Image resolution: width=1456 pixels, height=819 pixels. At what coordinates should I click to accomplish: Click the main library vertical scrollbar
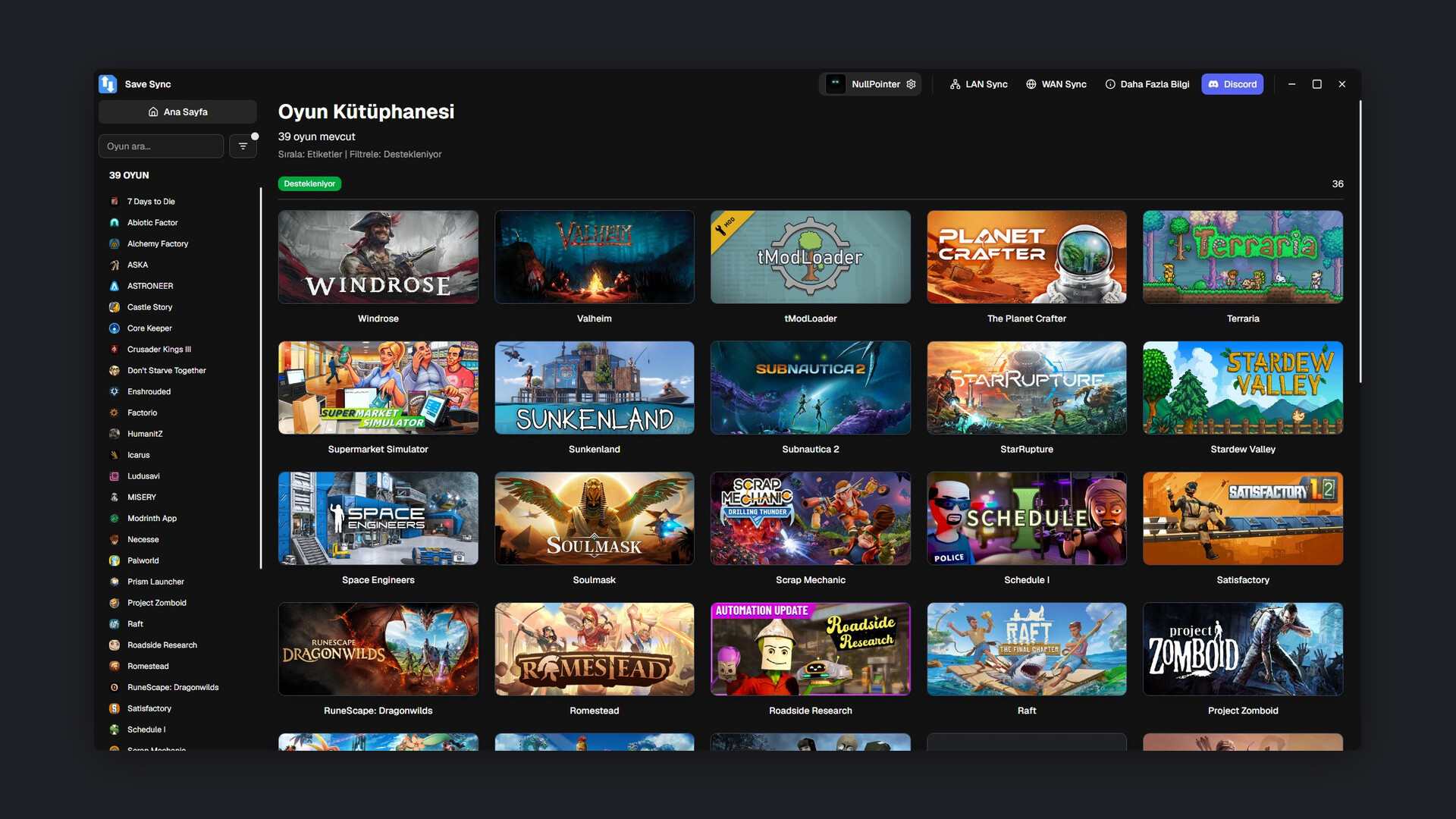1360,242
